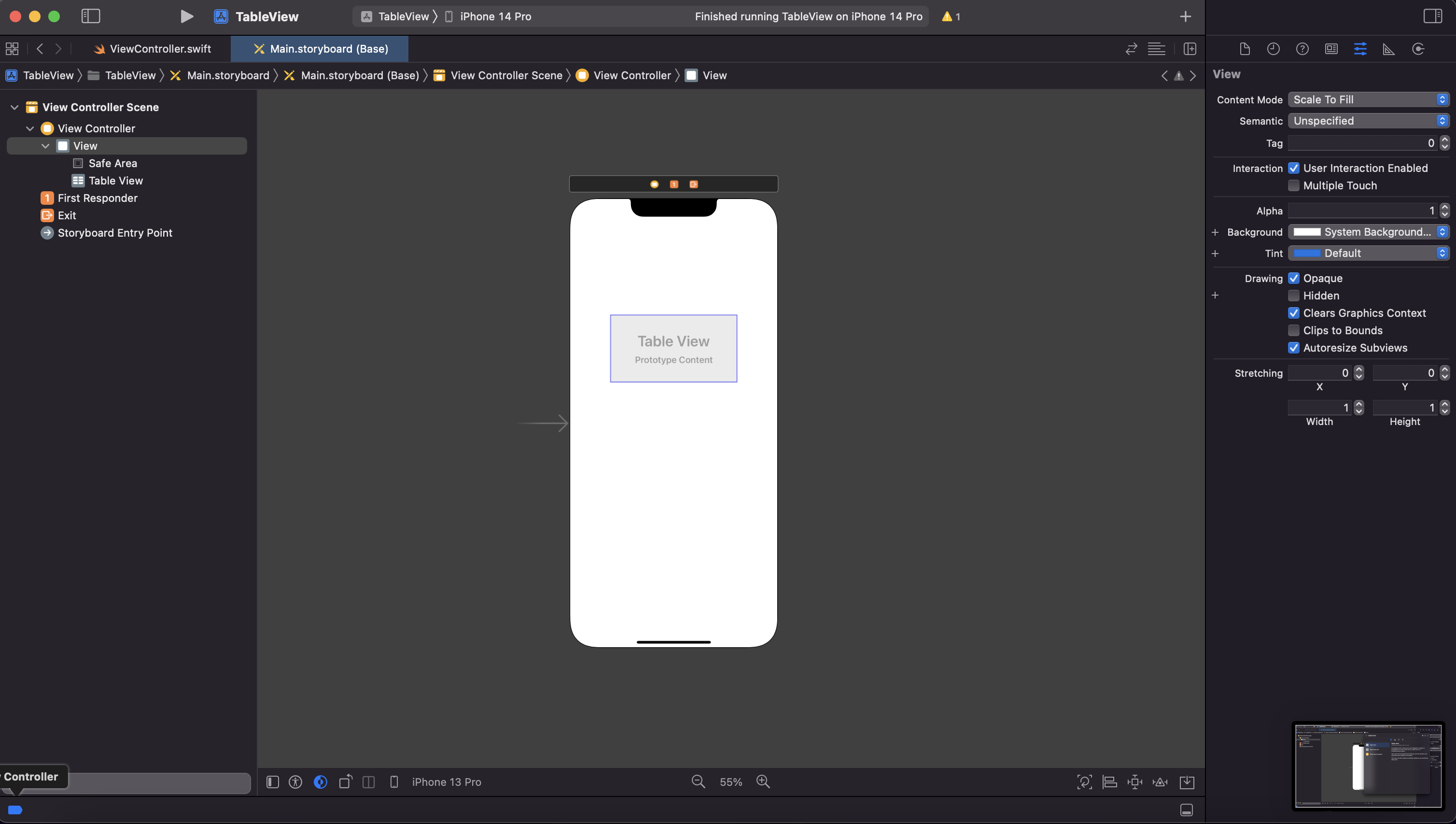Open the Size inspector ruler icon
This screenshot has height=824, width=1456.
pos(1389,49)
